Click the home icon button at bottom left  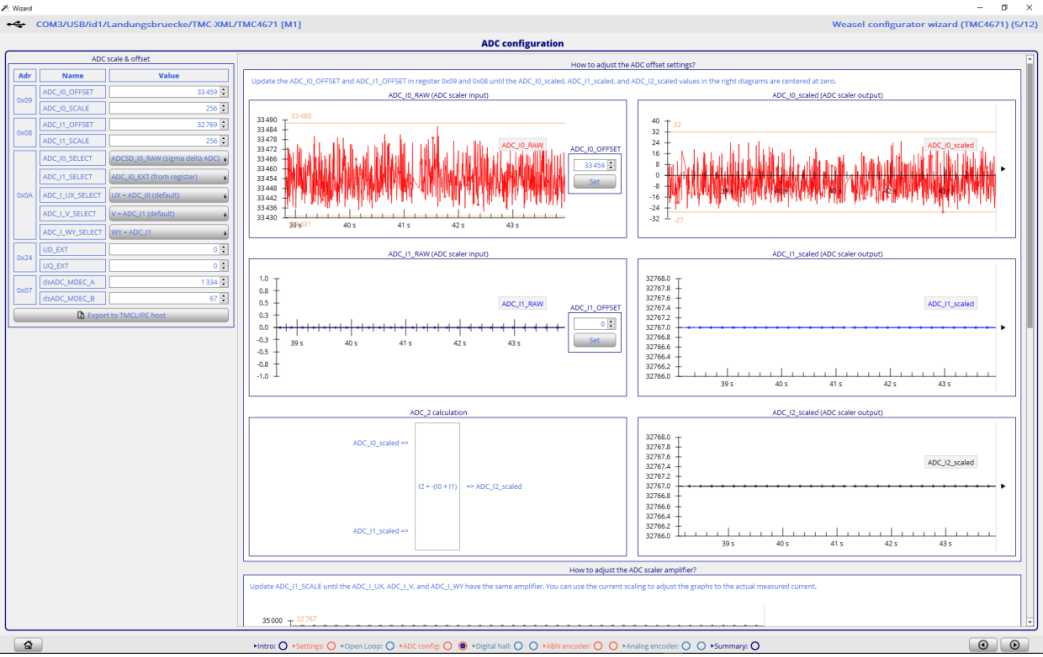point(28,645)
